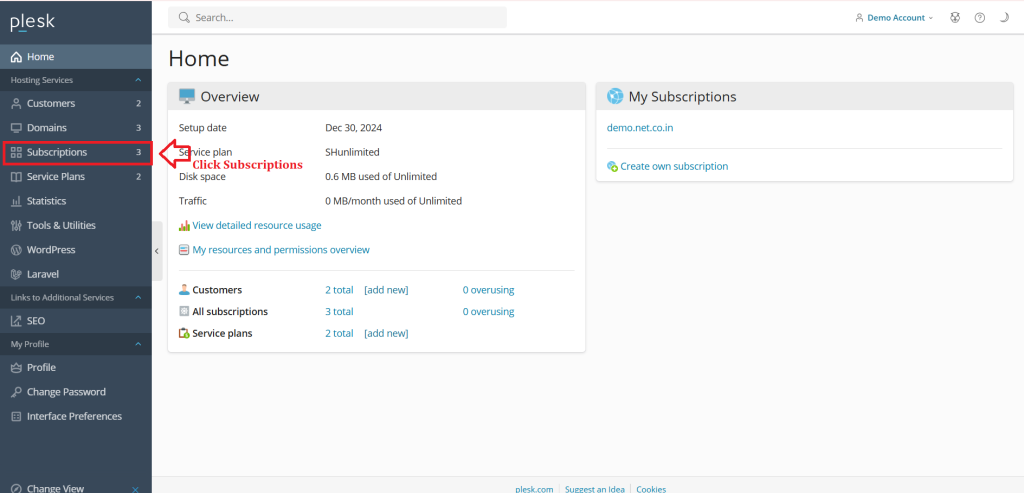Click the Create own subscription plus icon
Viewport: 1024px width, 493px height.
point(612,167)
